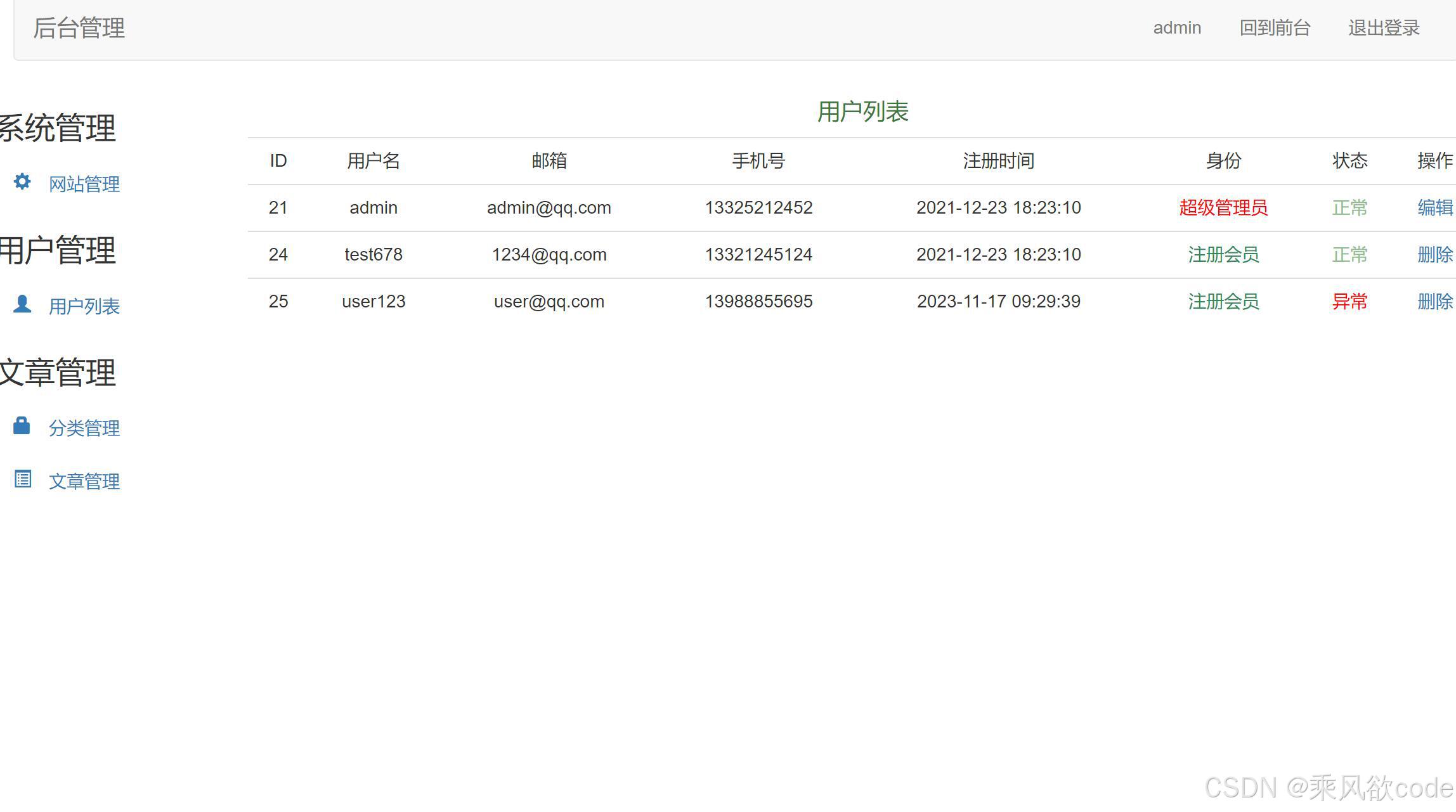Click the person icon beside 用户列表
This screenshot has height=812, width=1456.
tap(22, 304)
